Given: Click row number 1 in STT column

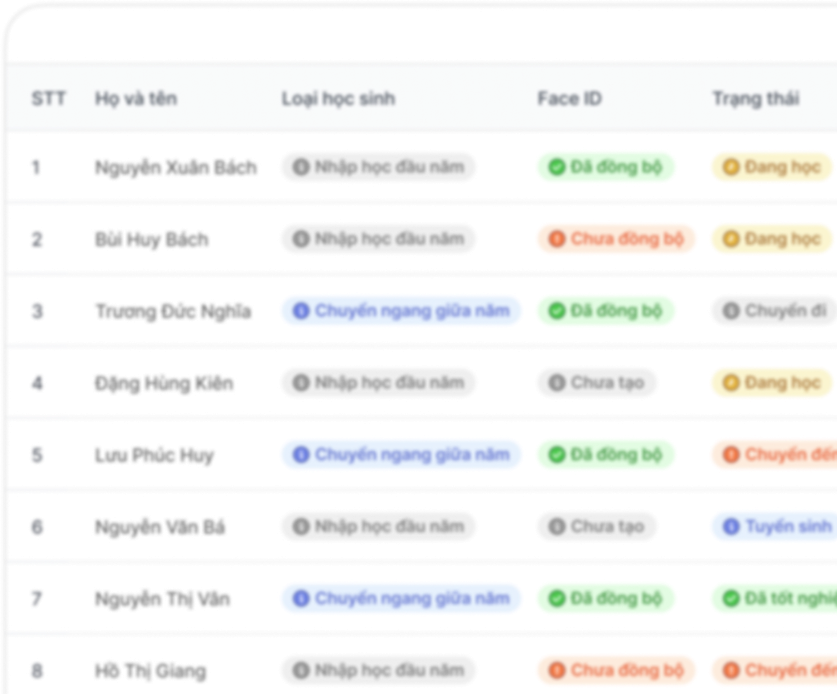Looking at the screenshot, I should [x=36, y=168].
